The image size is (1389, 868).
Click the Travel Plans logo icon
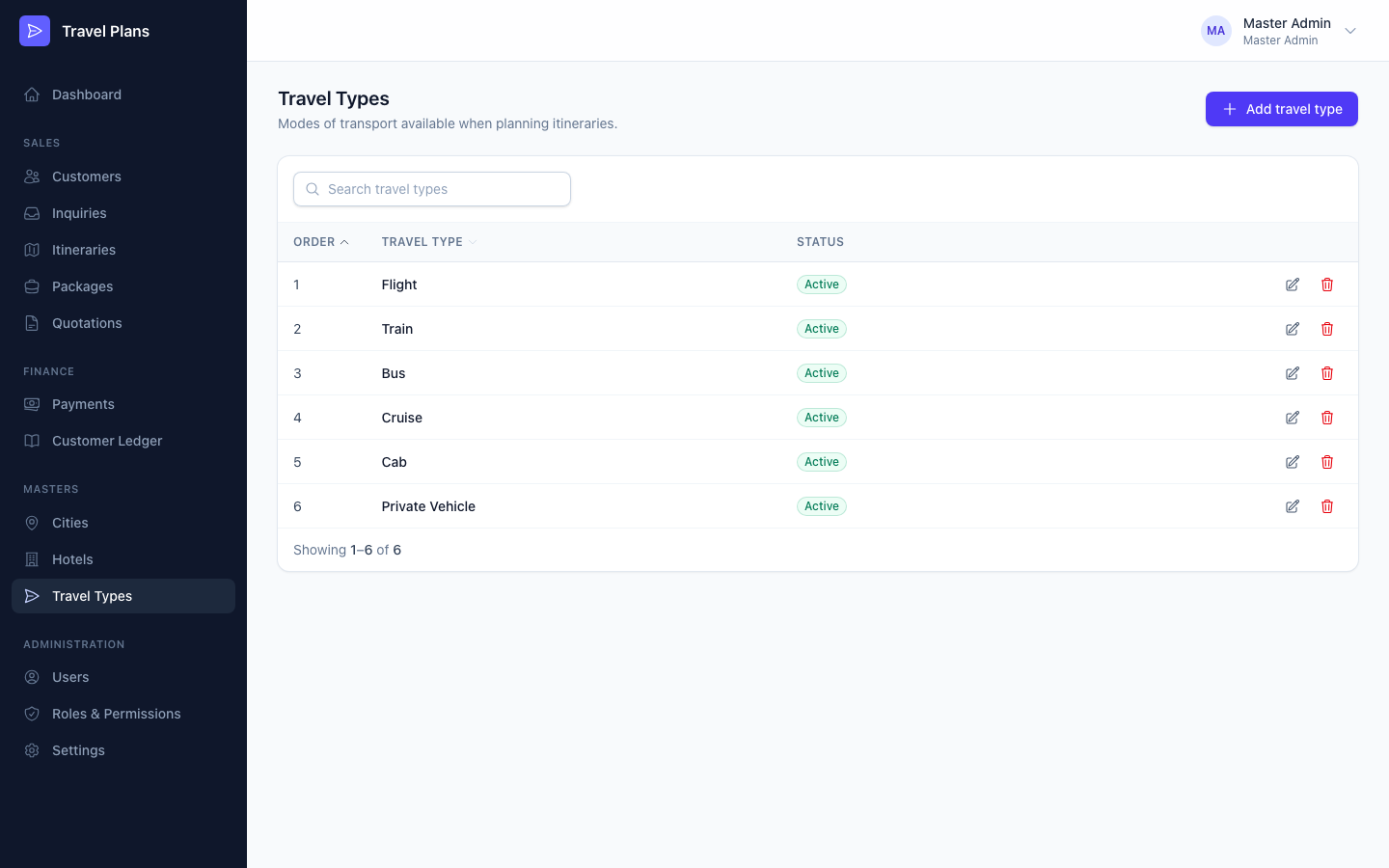click(x=35, y=31)
